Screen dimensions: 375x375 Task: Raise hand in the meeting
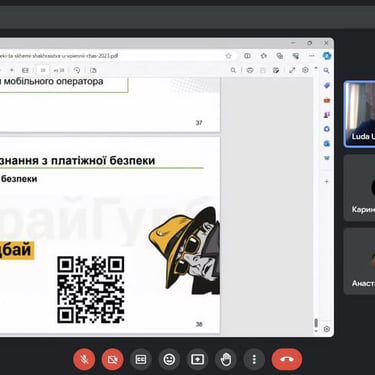tap(226, 359)
